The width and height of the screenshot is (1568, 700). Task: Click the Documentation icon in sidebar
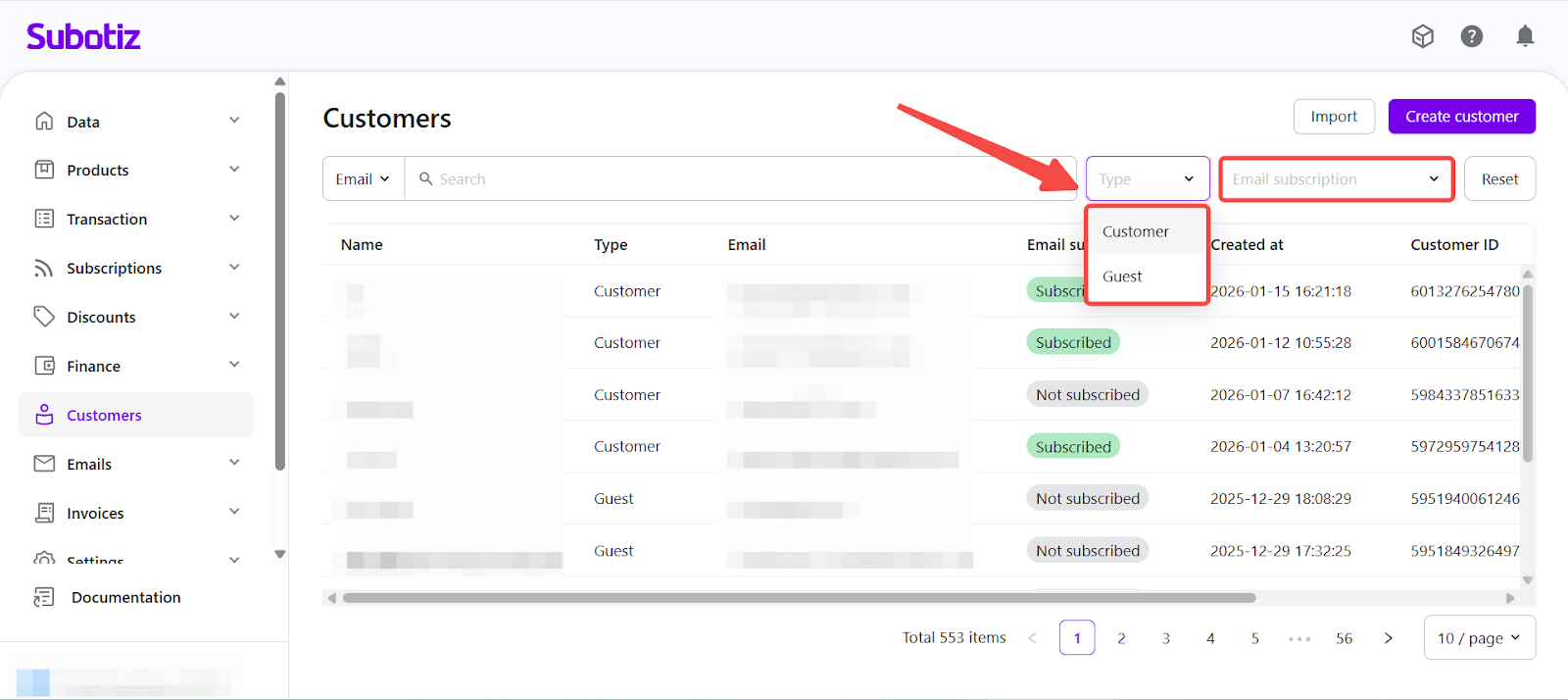44,597
